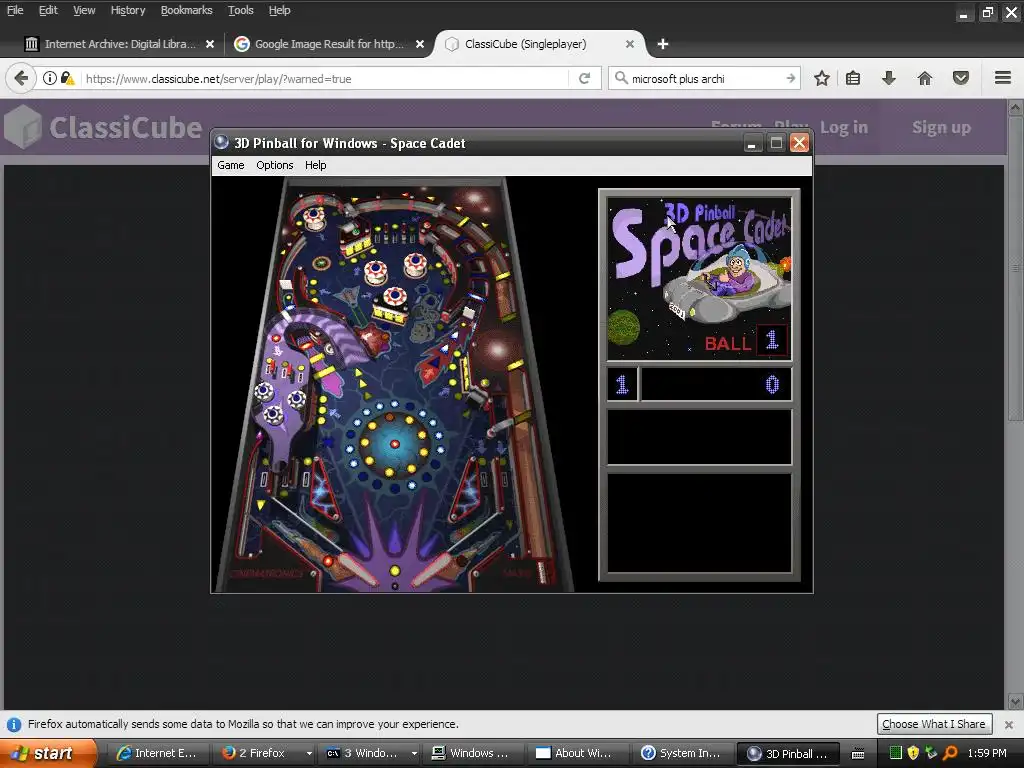This screenshot has height=768, width=1024.
Task: Dismiss the Firefox data notification bar
Action: (1009, 724)
